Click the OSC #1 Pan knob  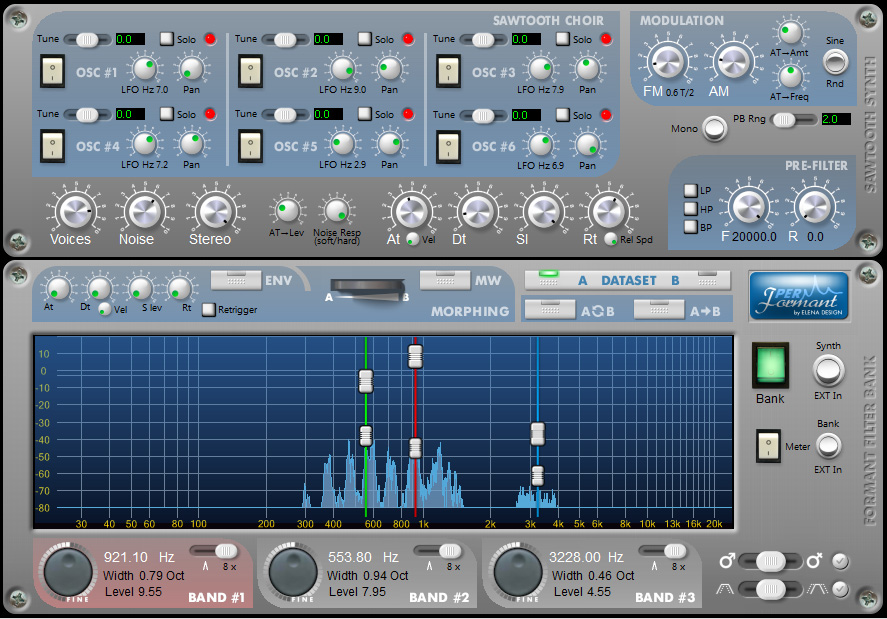(x=191, y=69)
